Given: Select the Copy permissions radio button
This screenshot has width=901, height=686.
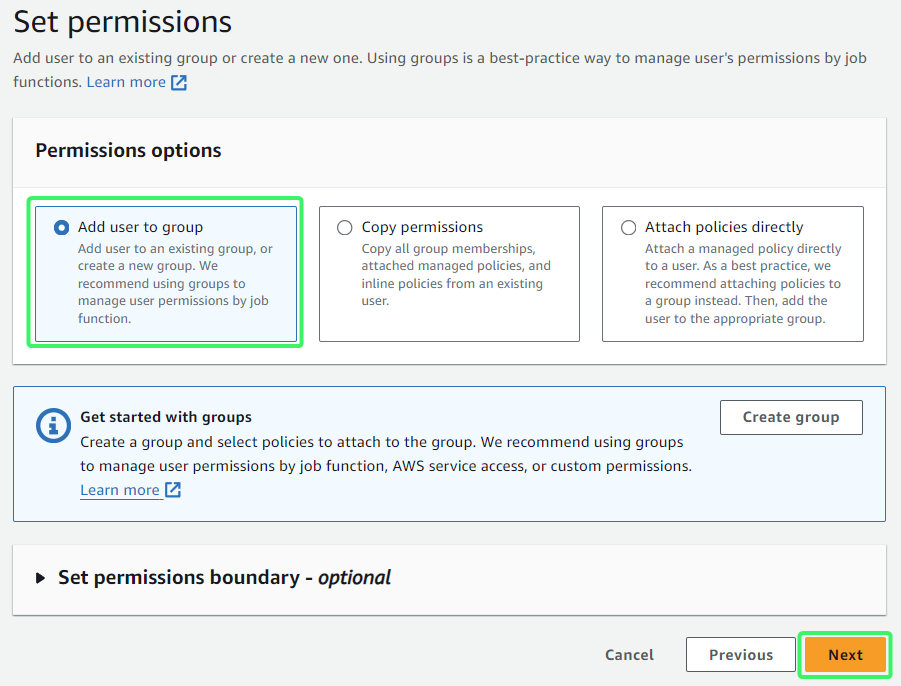Looking at the screenshot, I should click(345, 228).
